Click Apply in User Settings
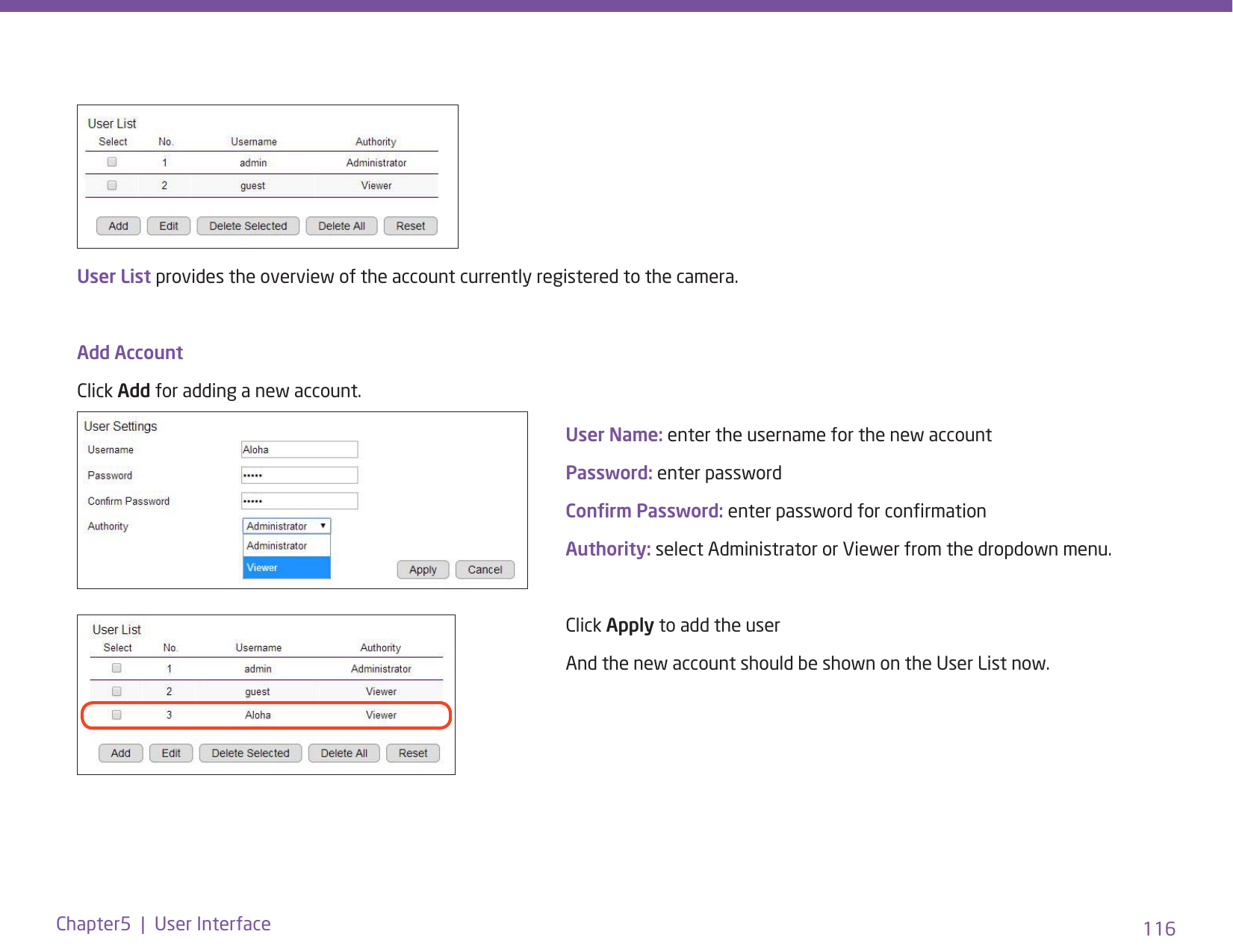 point(423,570)
